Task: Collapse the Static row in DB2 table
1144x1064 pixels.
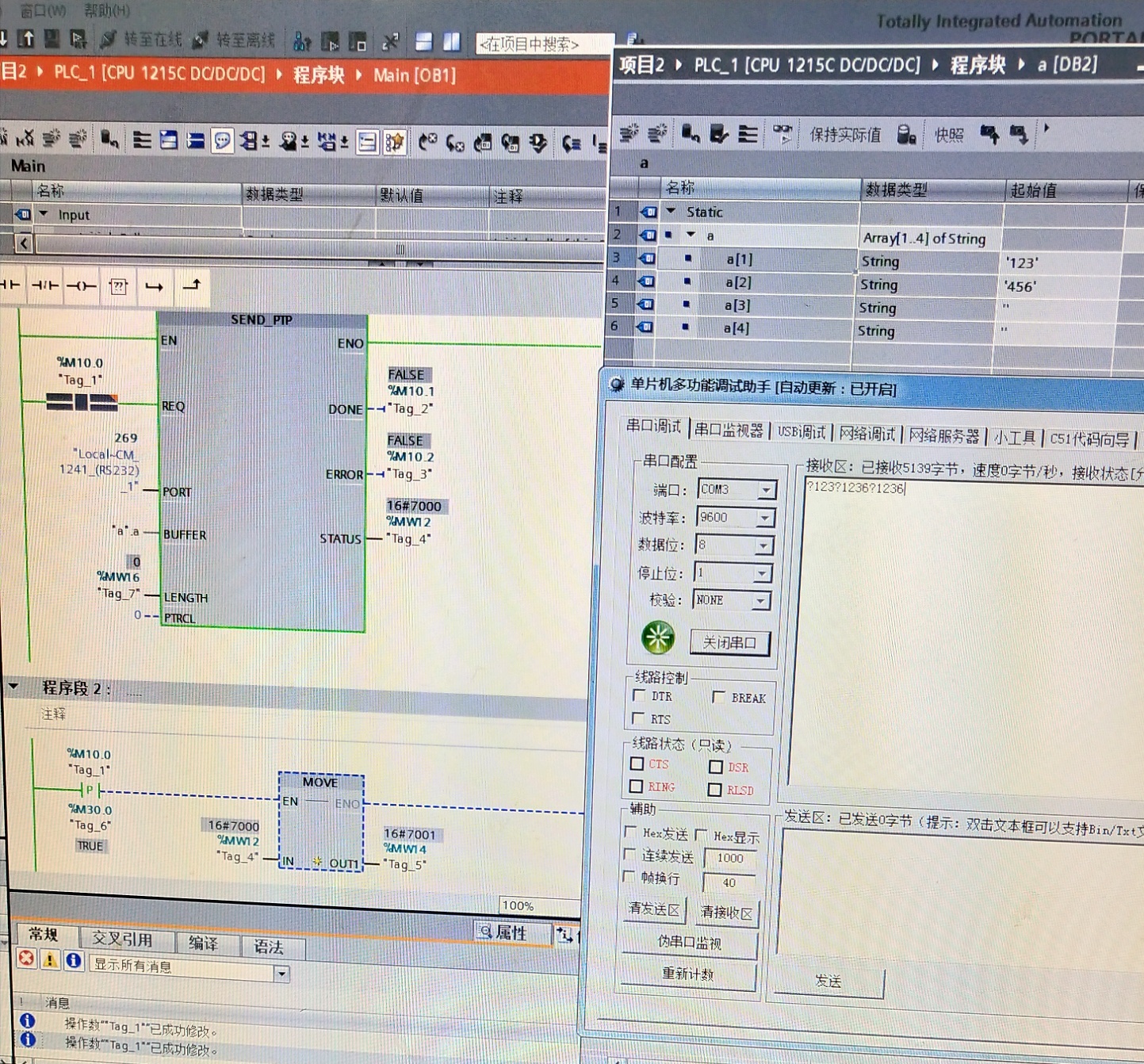Action: [671, 211]
